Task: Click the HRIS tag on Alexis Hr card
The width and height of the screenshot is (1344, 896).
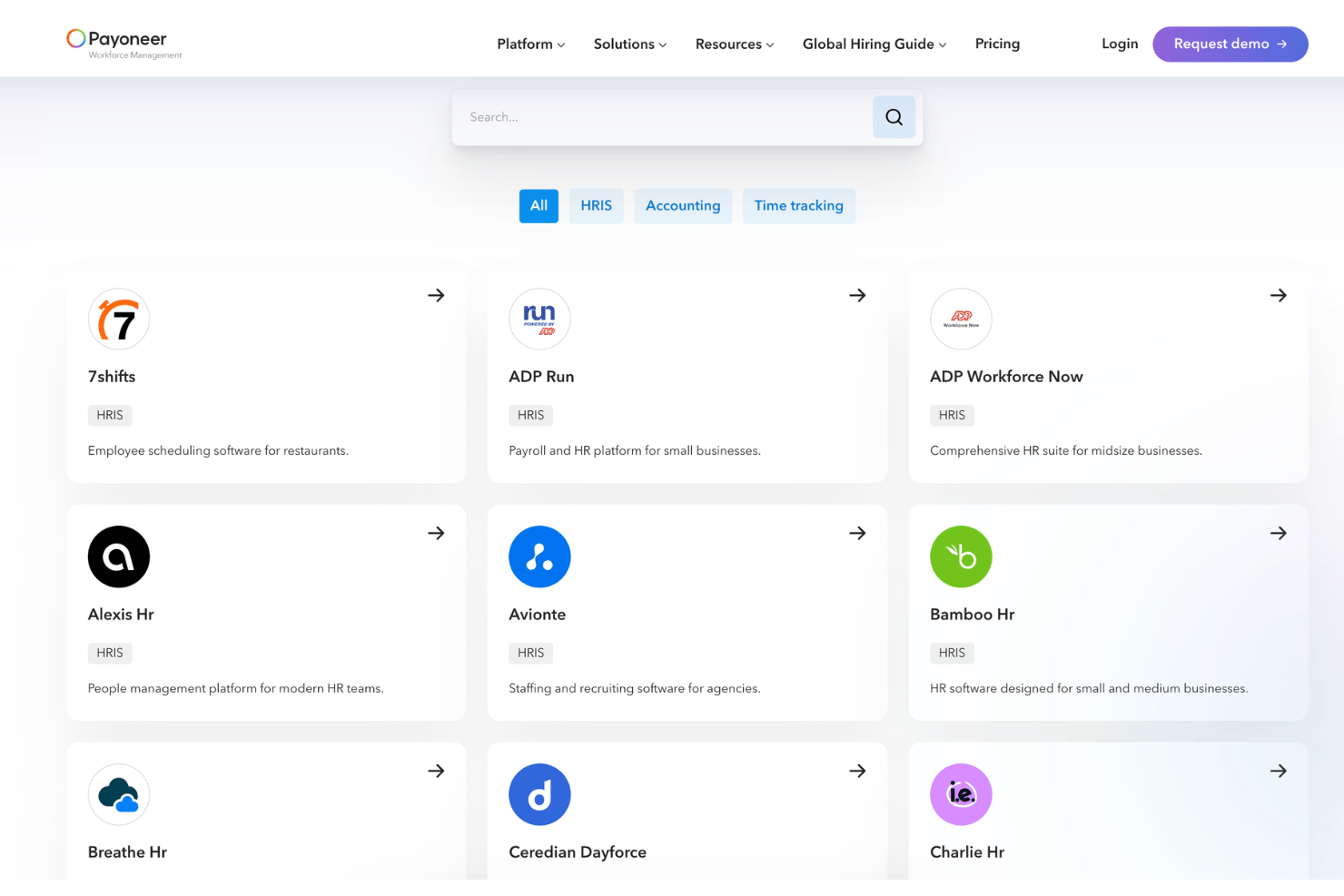Action: point(110,653)
